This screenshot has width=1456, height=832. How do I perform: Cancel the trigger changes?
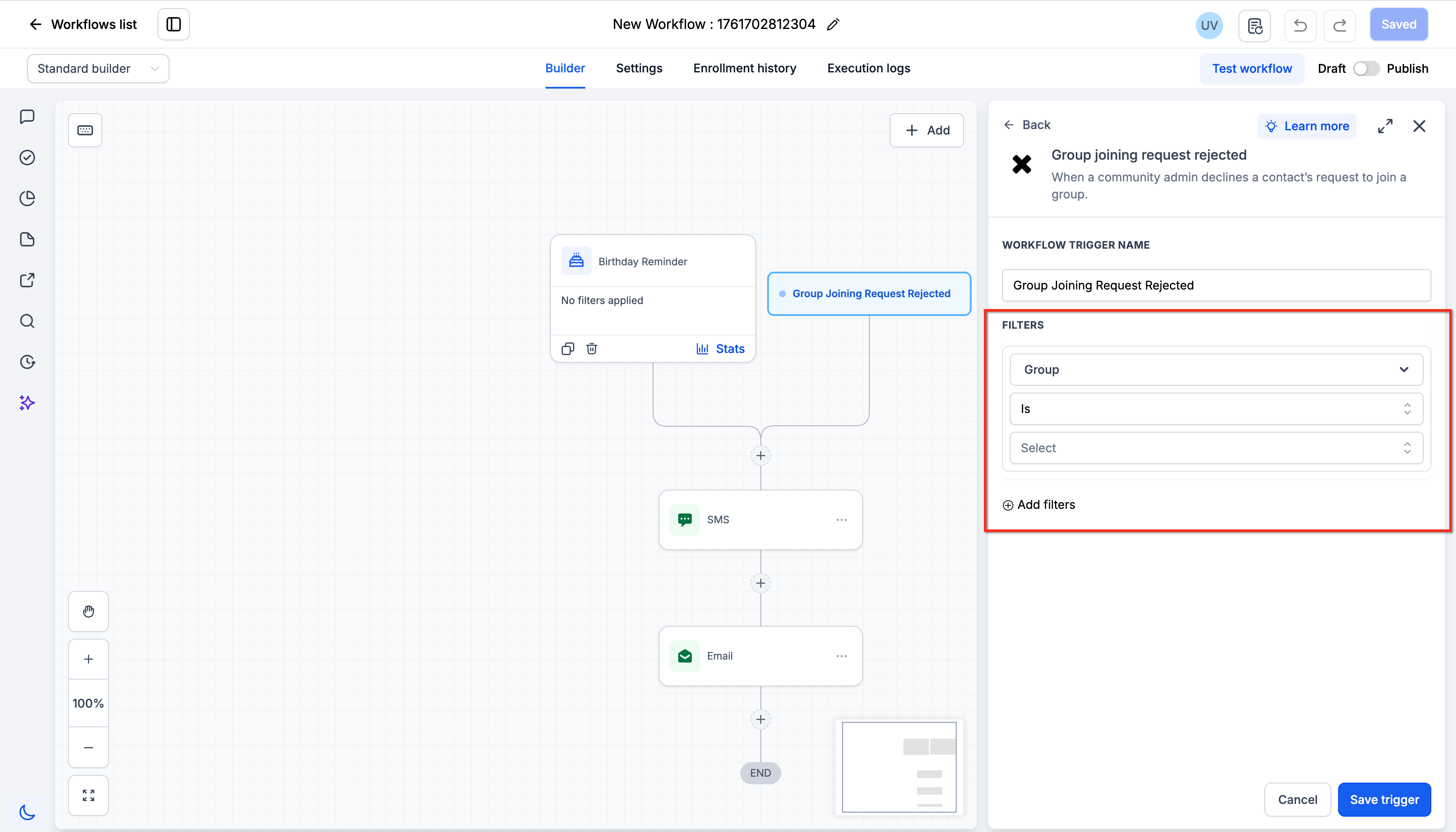[x=1298, y=800]
